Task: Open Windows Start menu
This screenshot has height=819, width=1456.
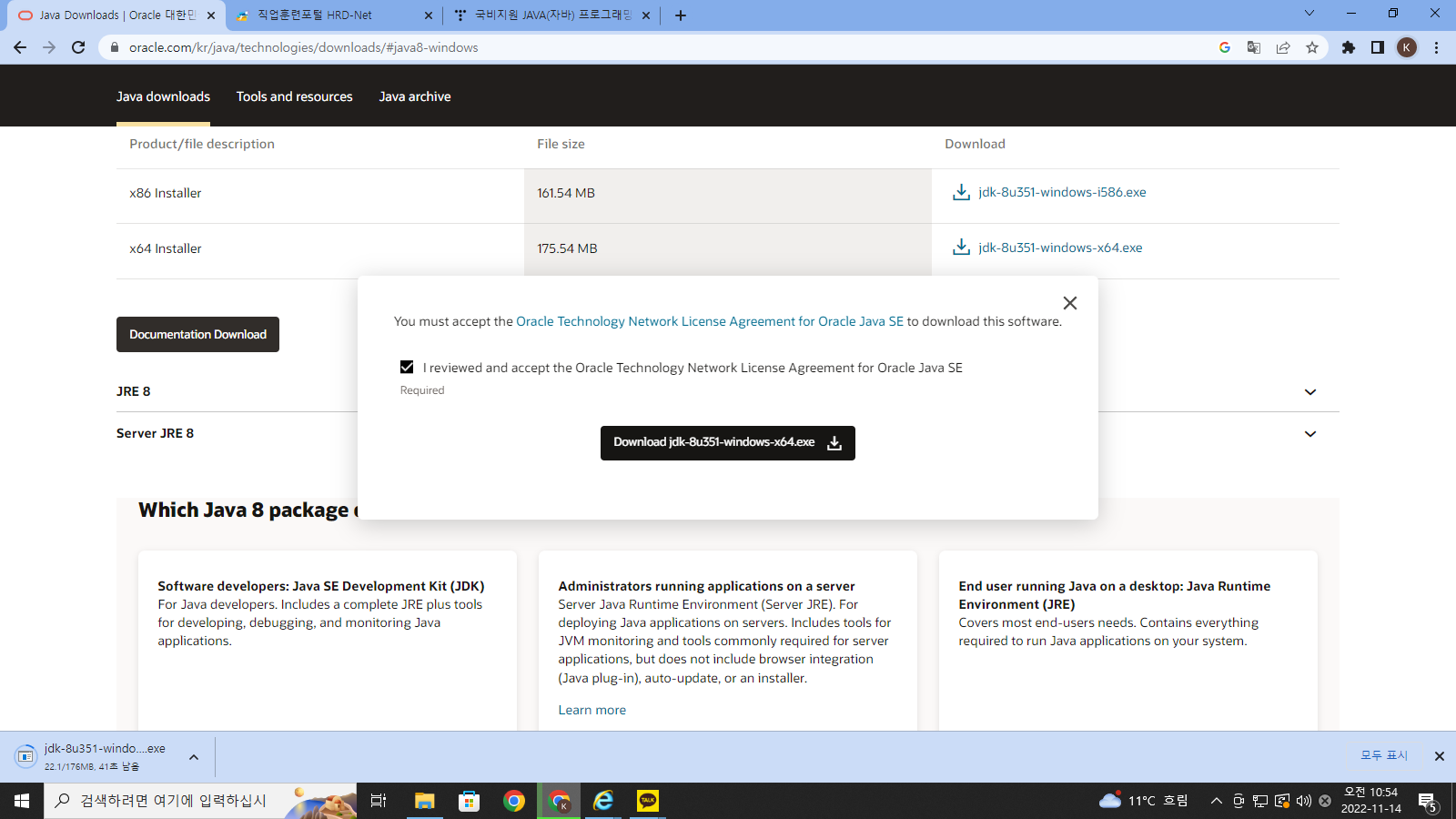Action: coord(22,801)
